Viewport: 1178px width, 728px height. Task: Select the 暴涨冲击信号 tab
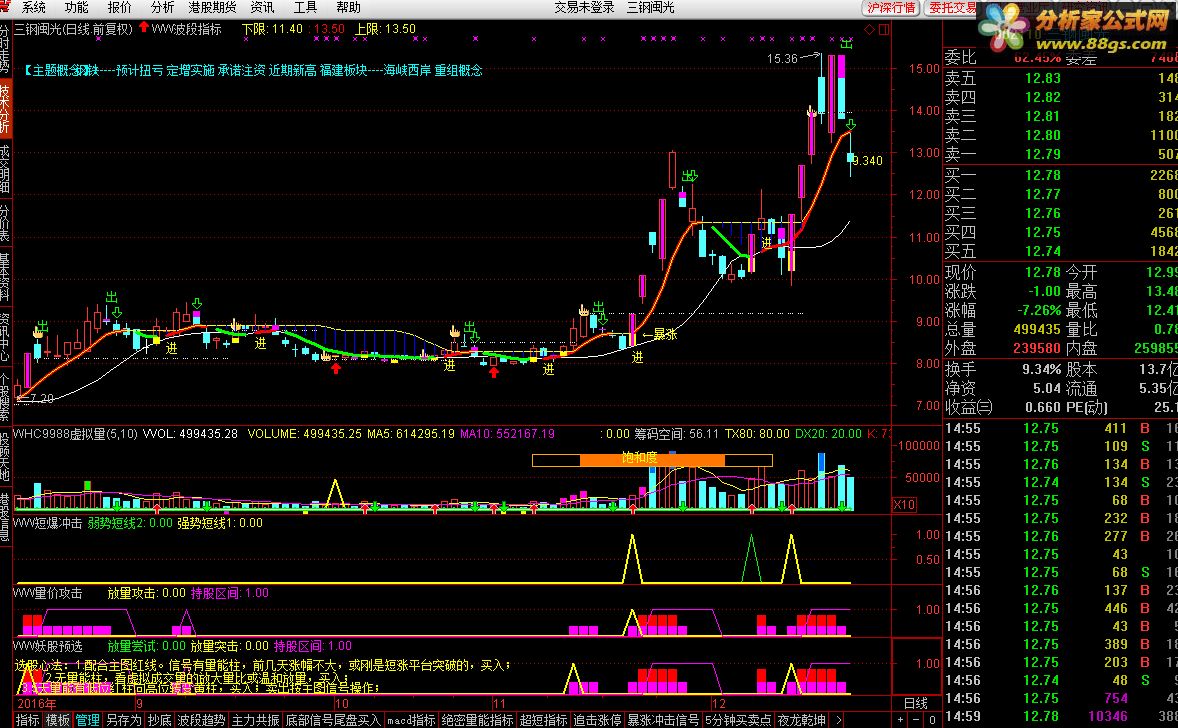pyautogui.click(x=663, y=720)
